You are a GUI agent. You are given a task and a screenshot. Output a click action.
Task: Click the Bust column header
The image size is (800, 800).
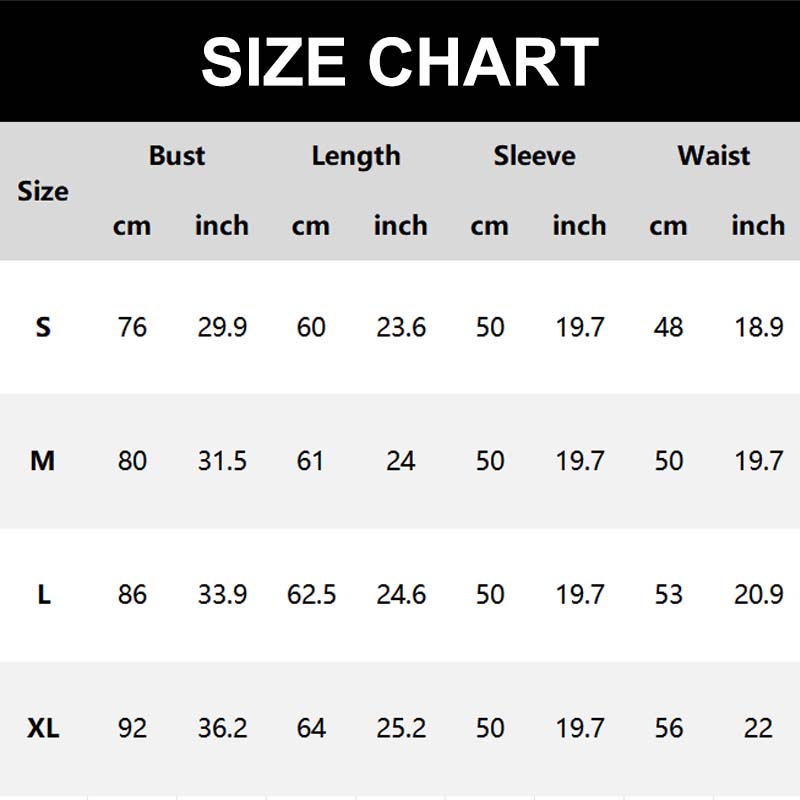176,156
